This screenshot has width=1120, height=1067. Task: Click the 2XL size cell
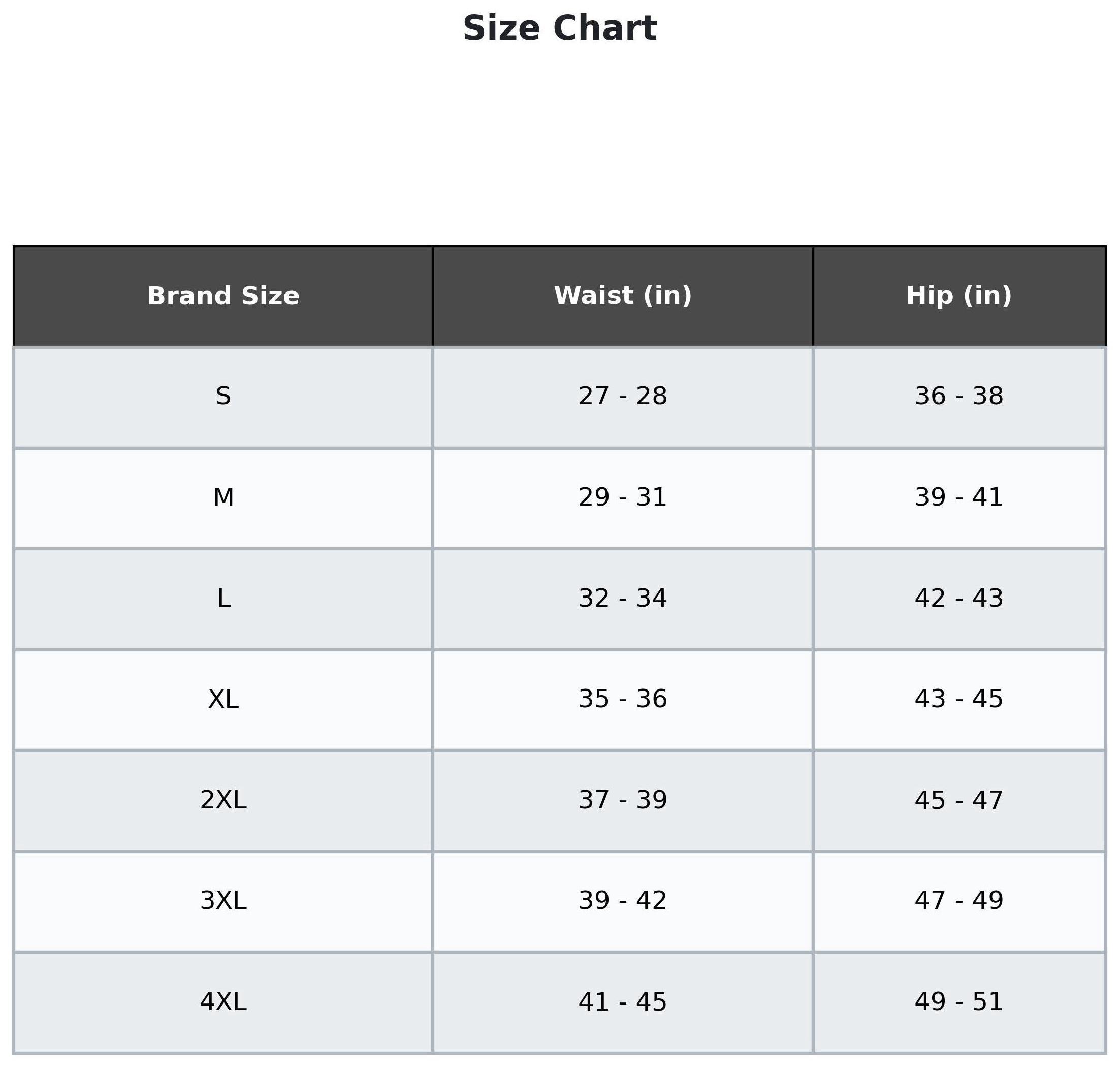(x=223, y=800)
